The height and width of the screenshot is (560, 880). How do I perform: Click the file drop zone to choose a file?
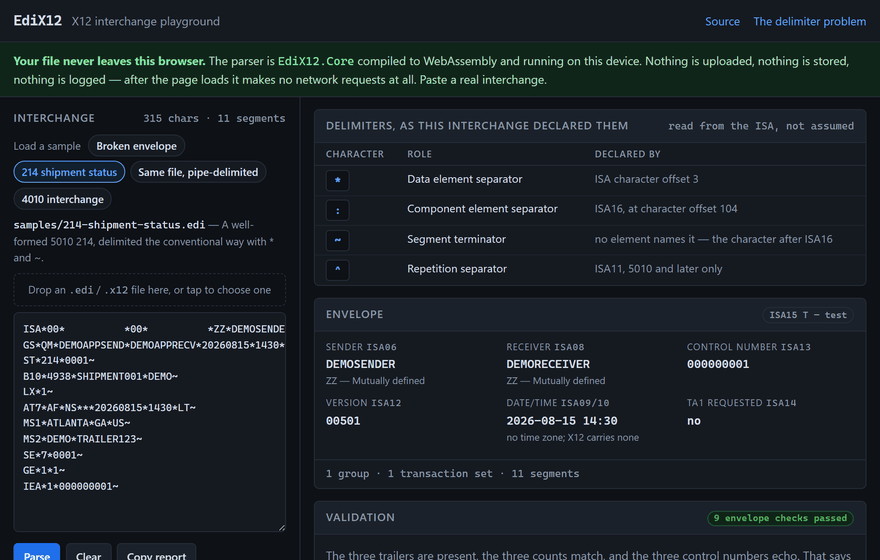[x=149, y=290]
